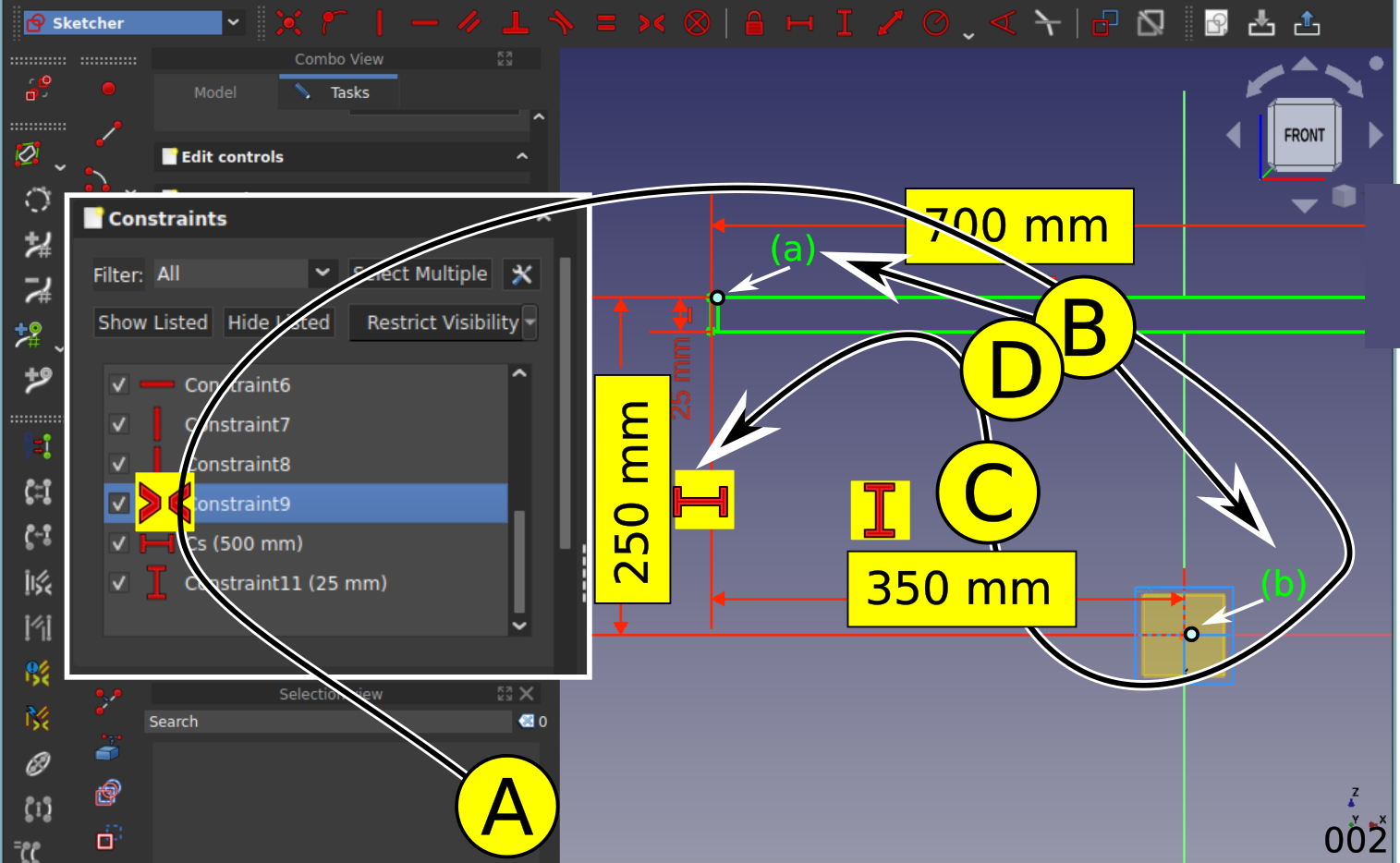Select the point-on-object constraint tool
Viewport: 1400px width, 863px height.
[x=334, y=22]
